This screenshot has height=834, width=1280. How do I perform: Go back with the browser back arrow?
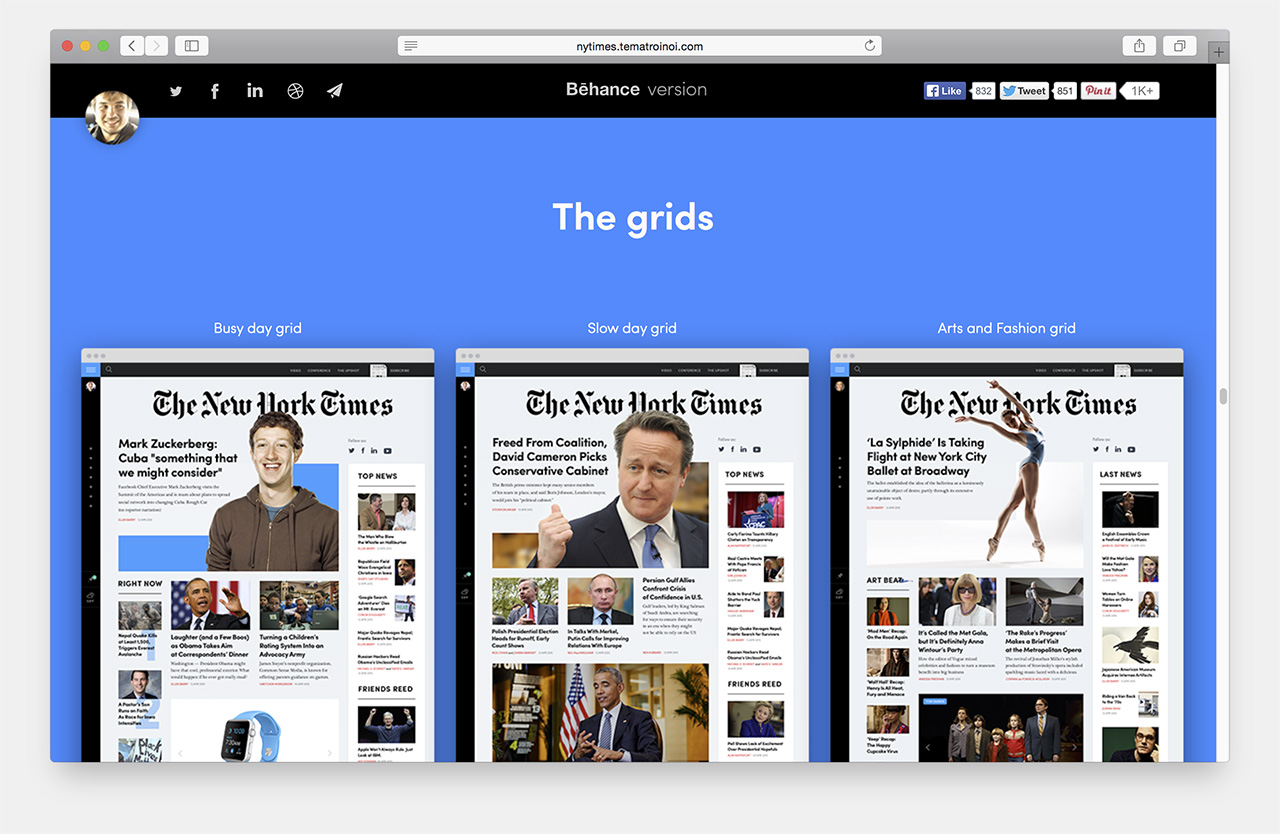[x=133, y=46]
